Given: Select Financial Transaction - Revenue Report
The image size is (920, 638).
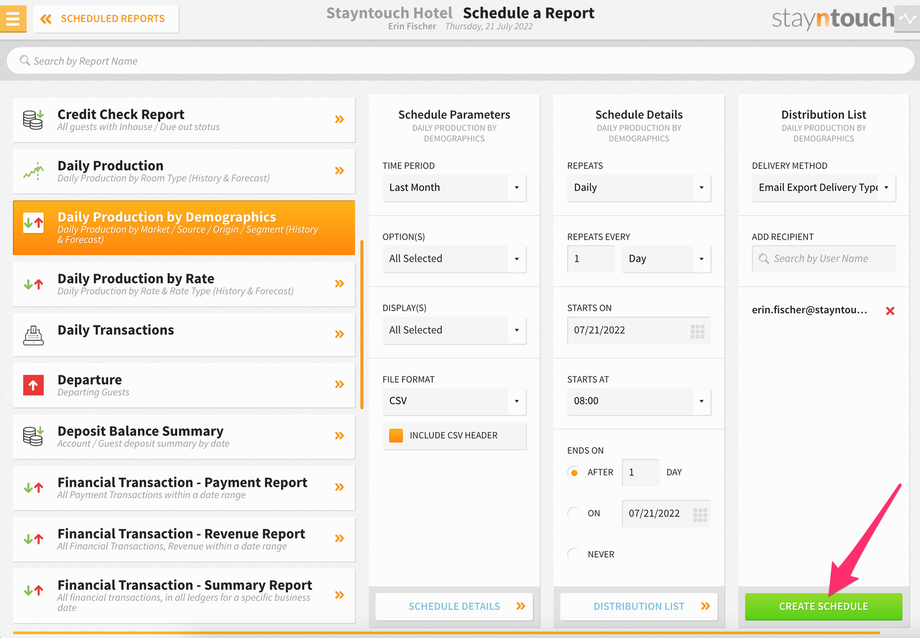Looking at the screenshot, I should [184, 538].
